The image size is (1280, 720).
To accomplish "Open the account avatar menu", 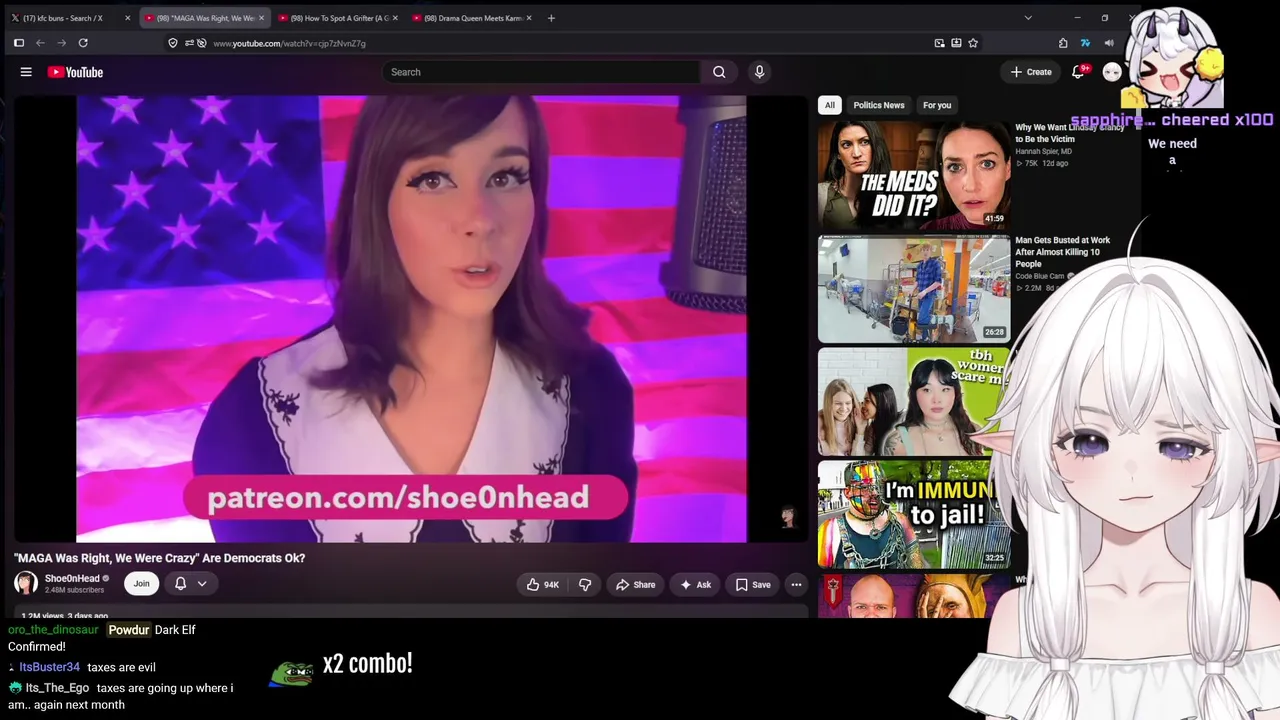I will tap(1112, 72).
